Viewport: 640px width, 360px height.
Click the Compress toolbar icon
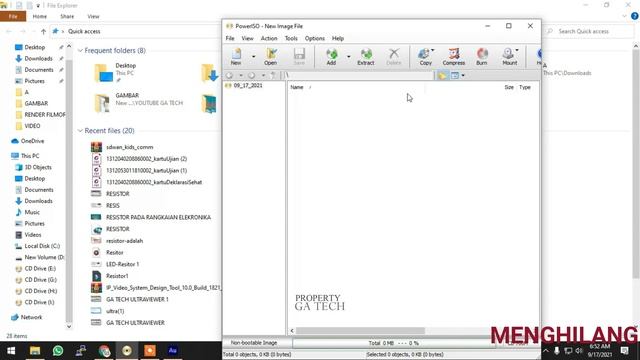[454, 56]
